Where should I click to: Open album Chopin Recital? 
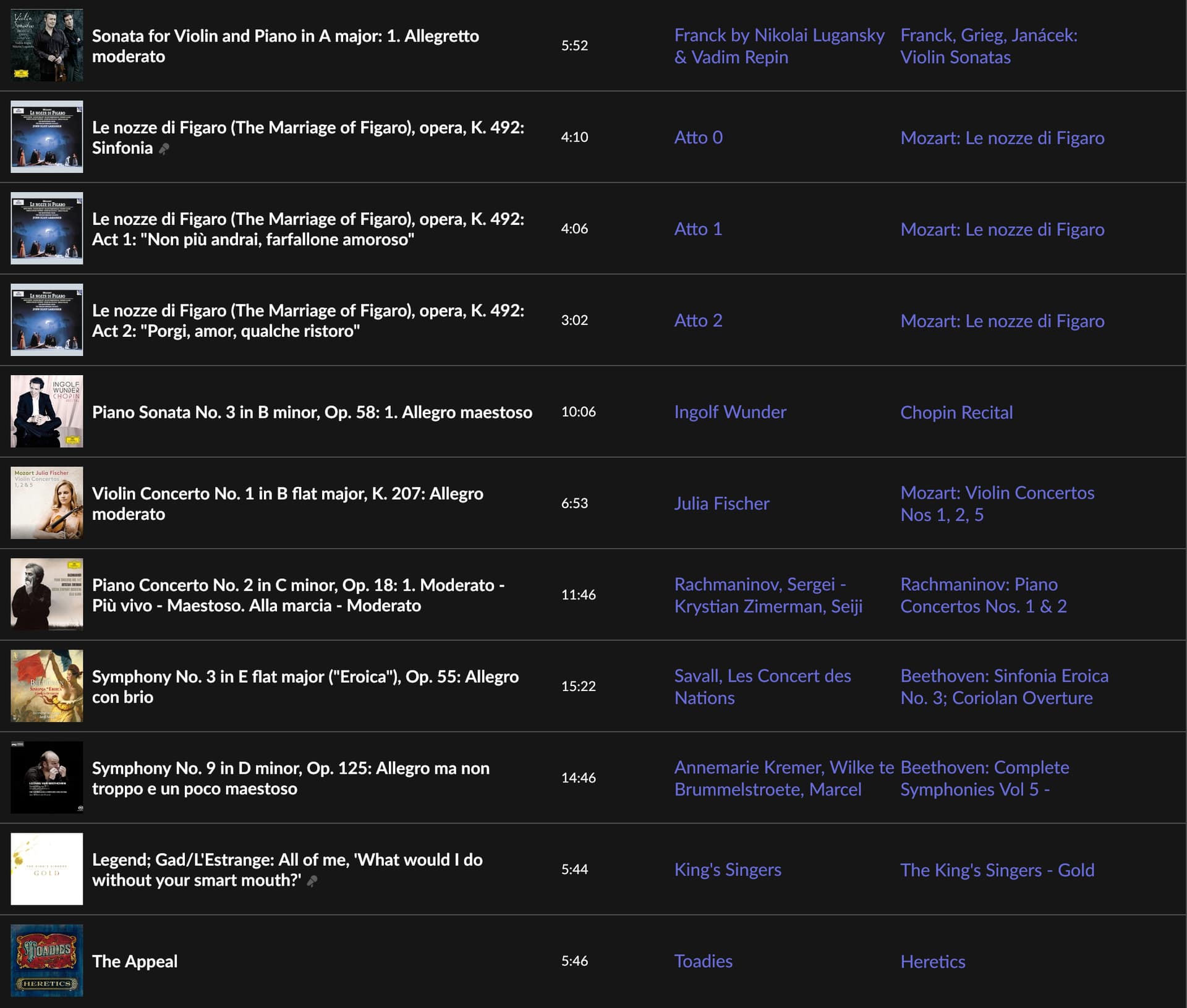(x=956, y=412)
